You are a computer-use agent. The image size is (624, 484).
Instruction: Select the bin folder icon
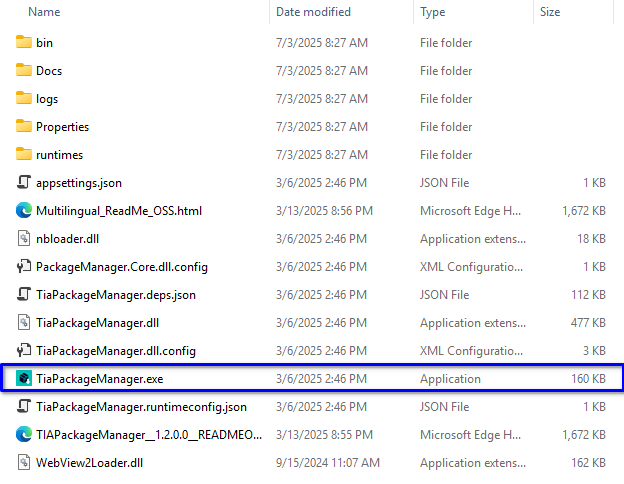coord(24,42)
